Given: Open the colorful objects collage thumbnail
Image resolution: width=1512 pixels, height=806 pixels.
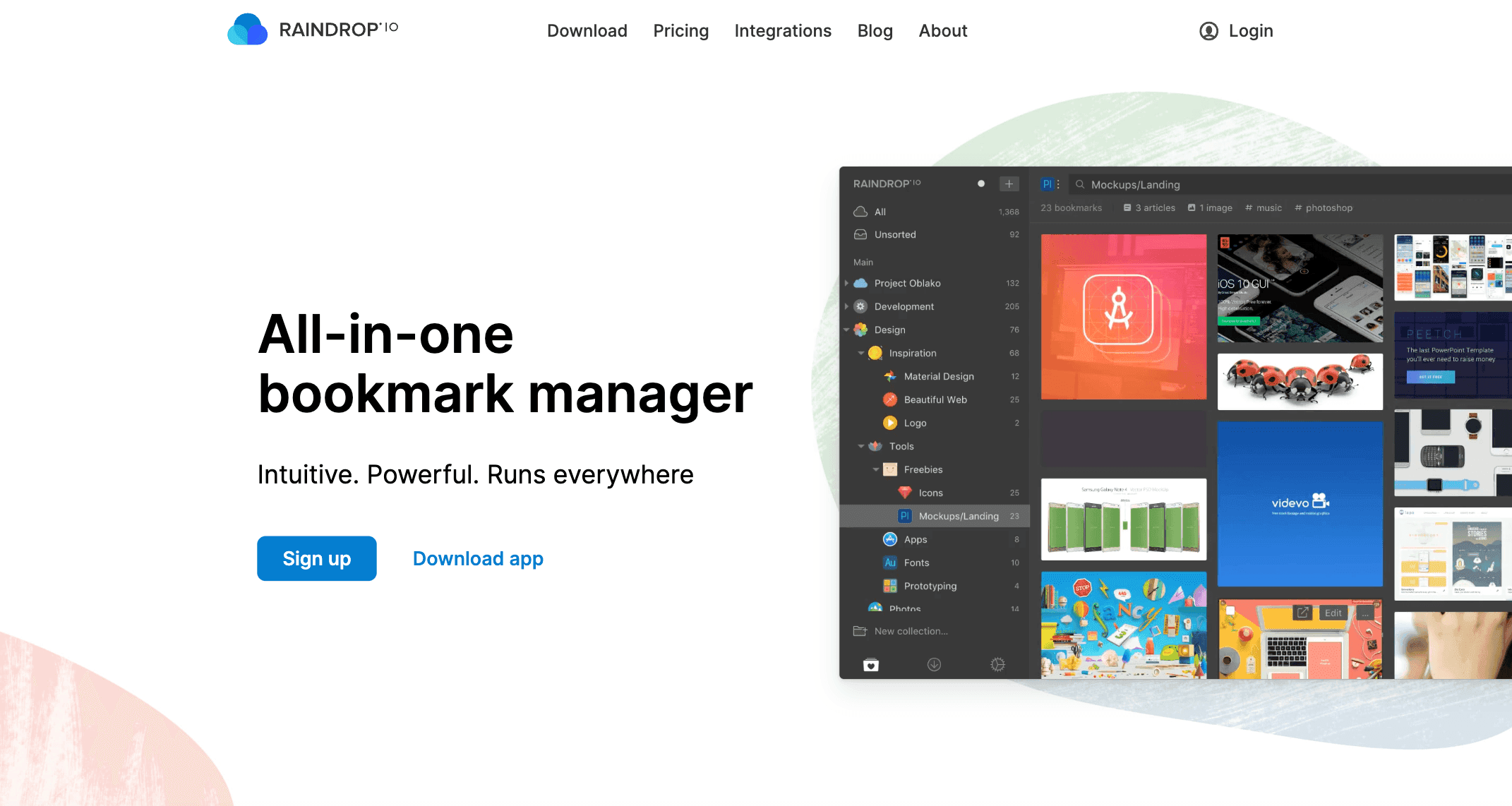Looking at the screenshot, I should point(1124,625).
